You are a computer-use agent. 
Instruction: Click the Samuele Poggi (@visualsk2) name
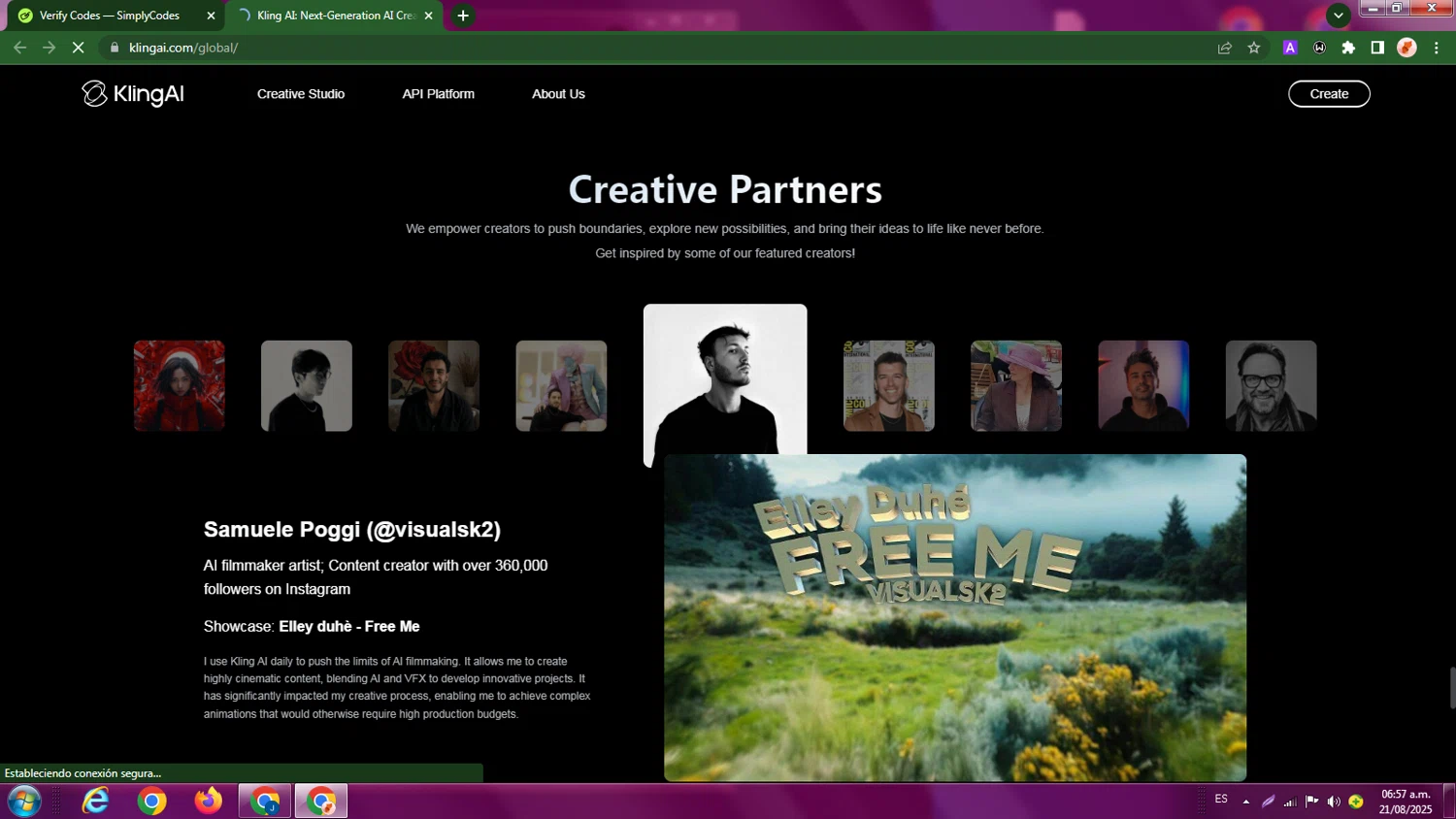[352, 530]
